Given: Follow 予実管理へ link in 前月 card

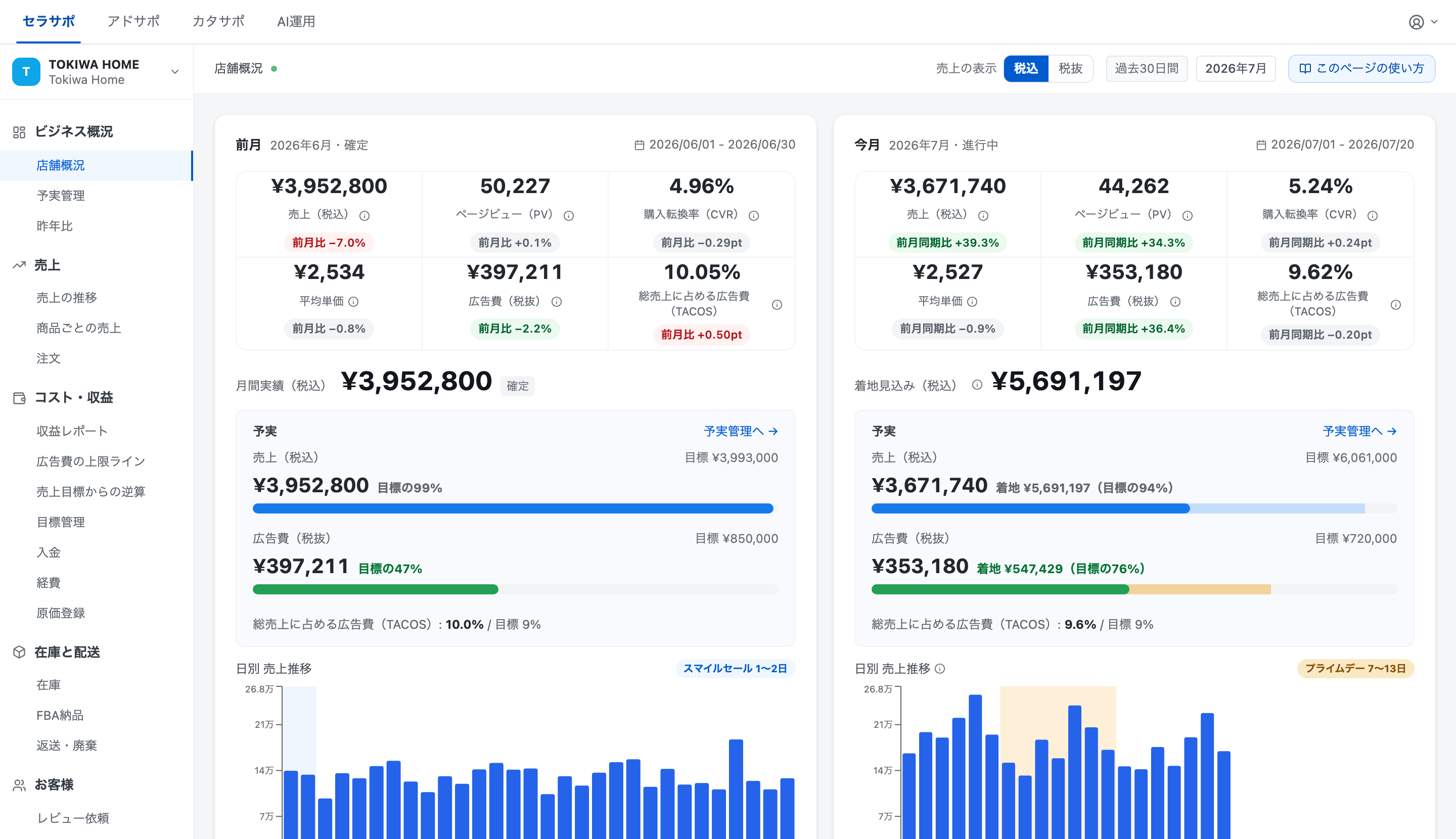Looking at the screenshot, I should tap(741, 431).
